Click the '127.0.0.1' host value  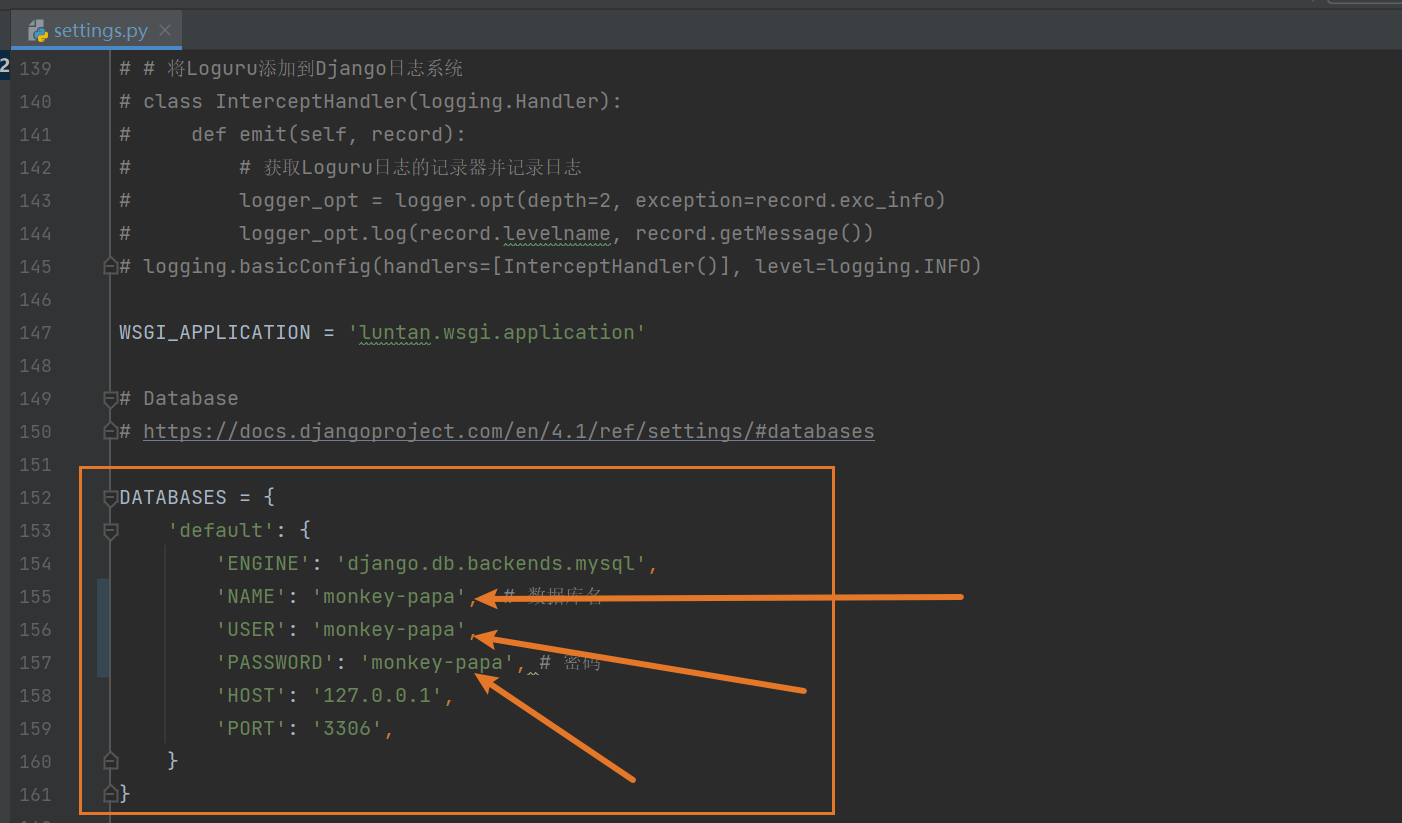pos(377,696)
